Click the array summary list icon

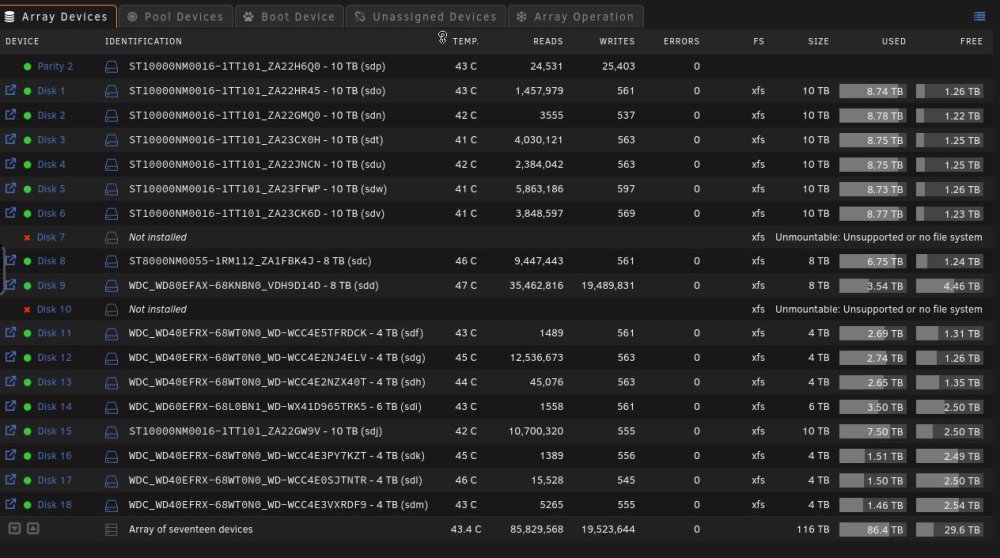pyautogui.click(x=111, y=529)
